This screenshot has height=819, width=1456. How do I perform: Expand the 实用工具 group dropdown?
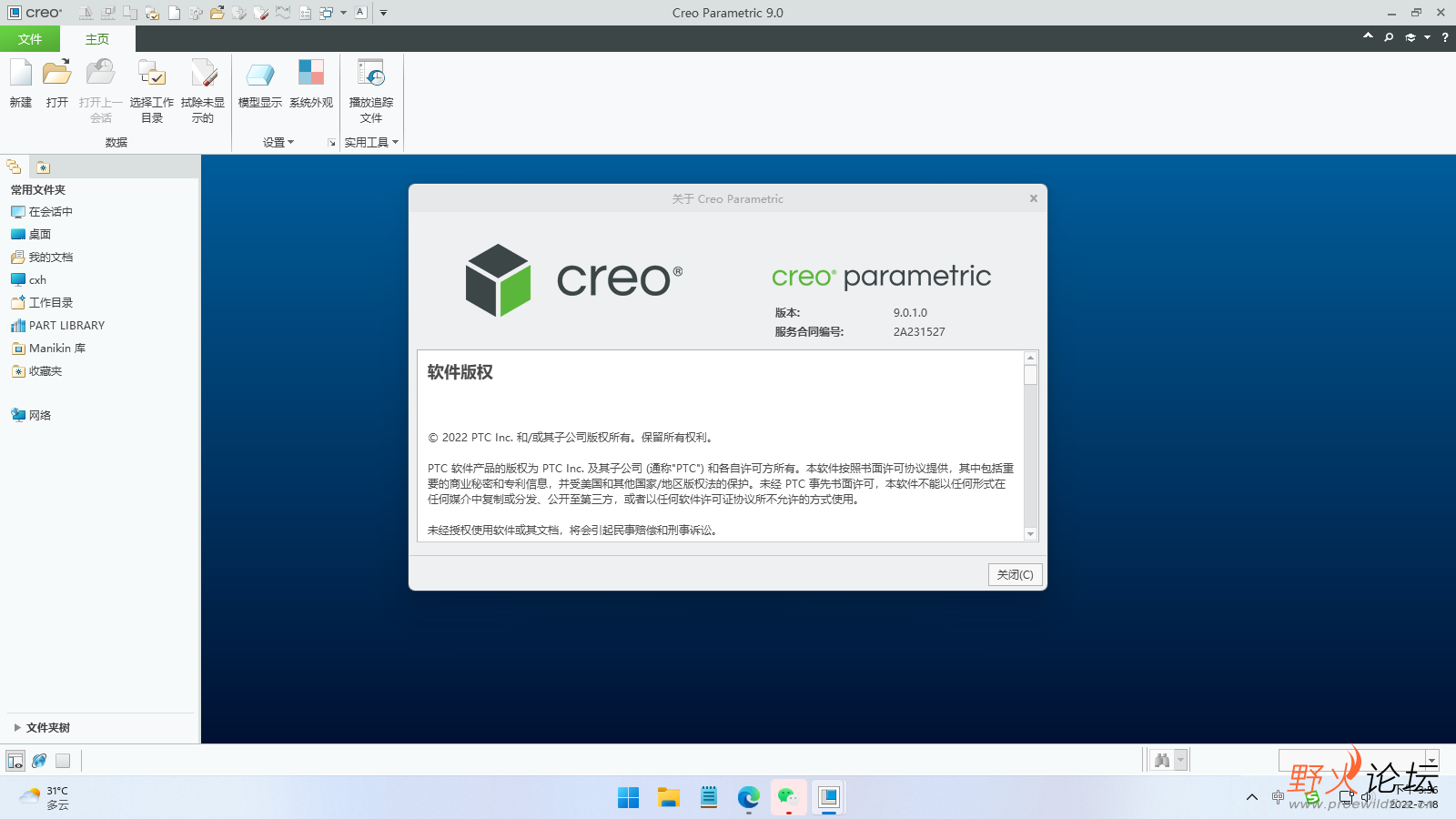371,142
